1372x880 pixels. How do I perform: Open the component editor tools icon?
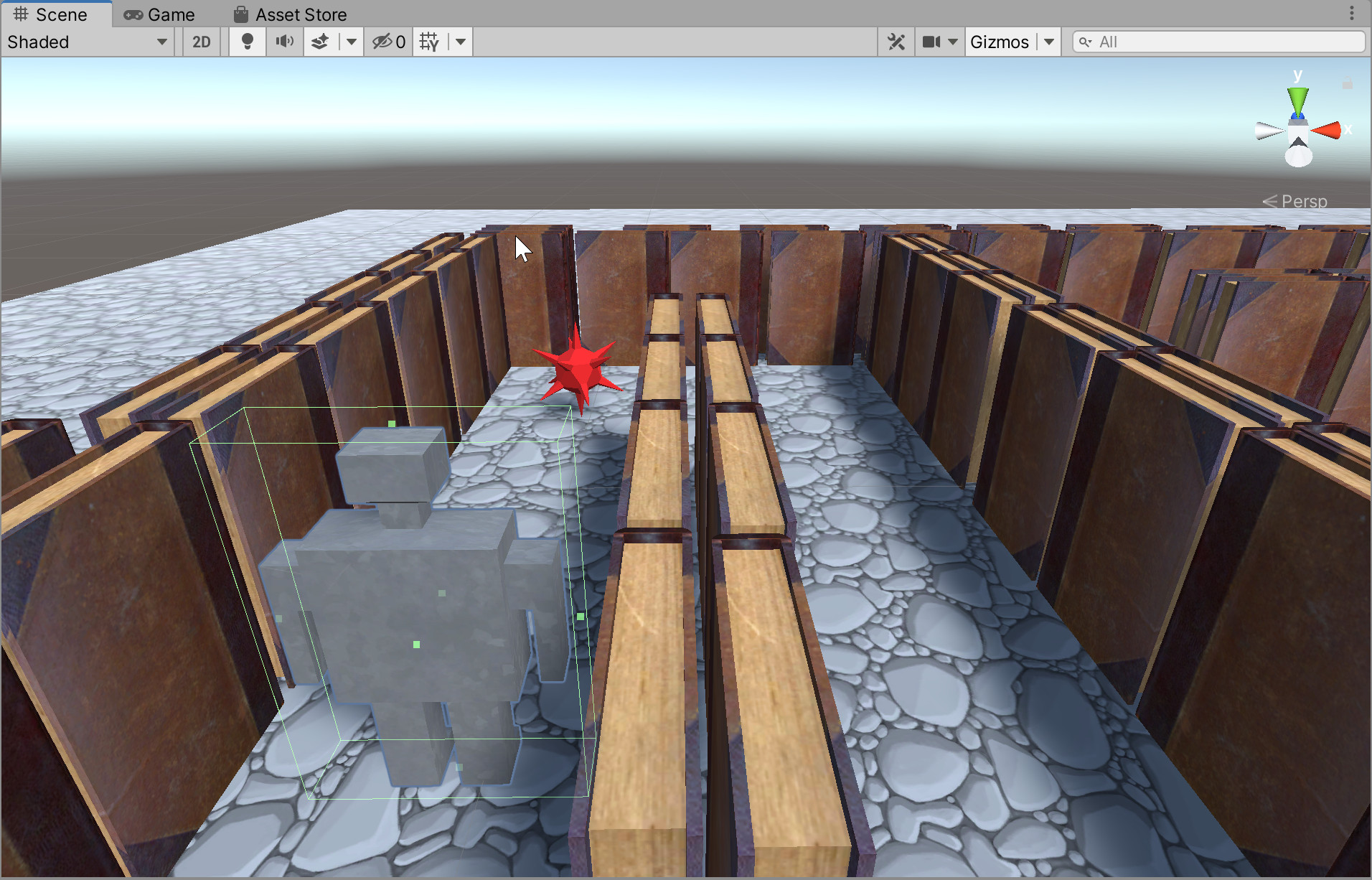pyautogui.click(x=896, y=42)
